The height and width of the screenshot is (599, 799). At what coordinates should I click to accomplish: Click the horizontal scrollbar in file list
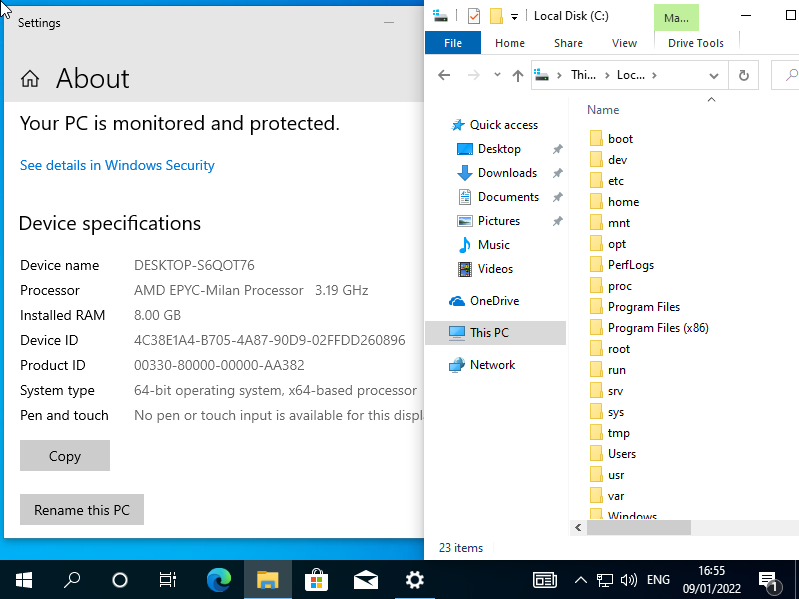point(638,526)
